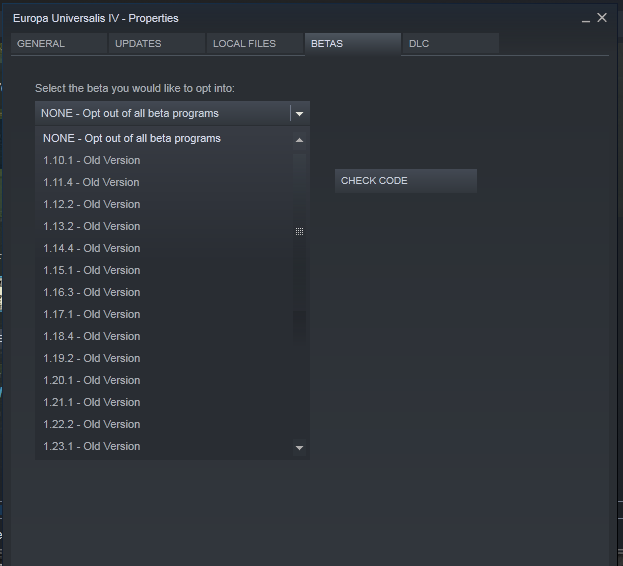Choose 1.10.1 - Old Version beta
Image resolution: width=623 pixels, height=566 pixels.
coord(91,160)
